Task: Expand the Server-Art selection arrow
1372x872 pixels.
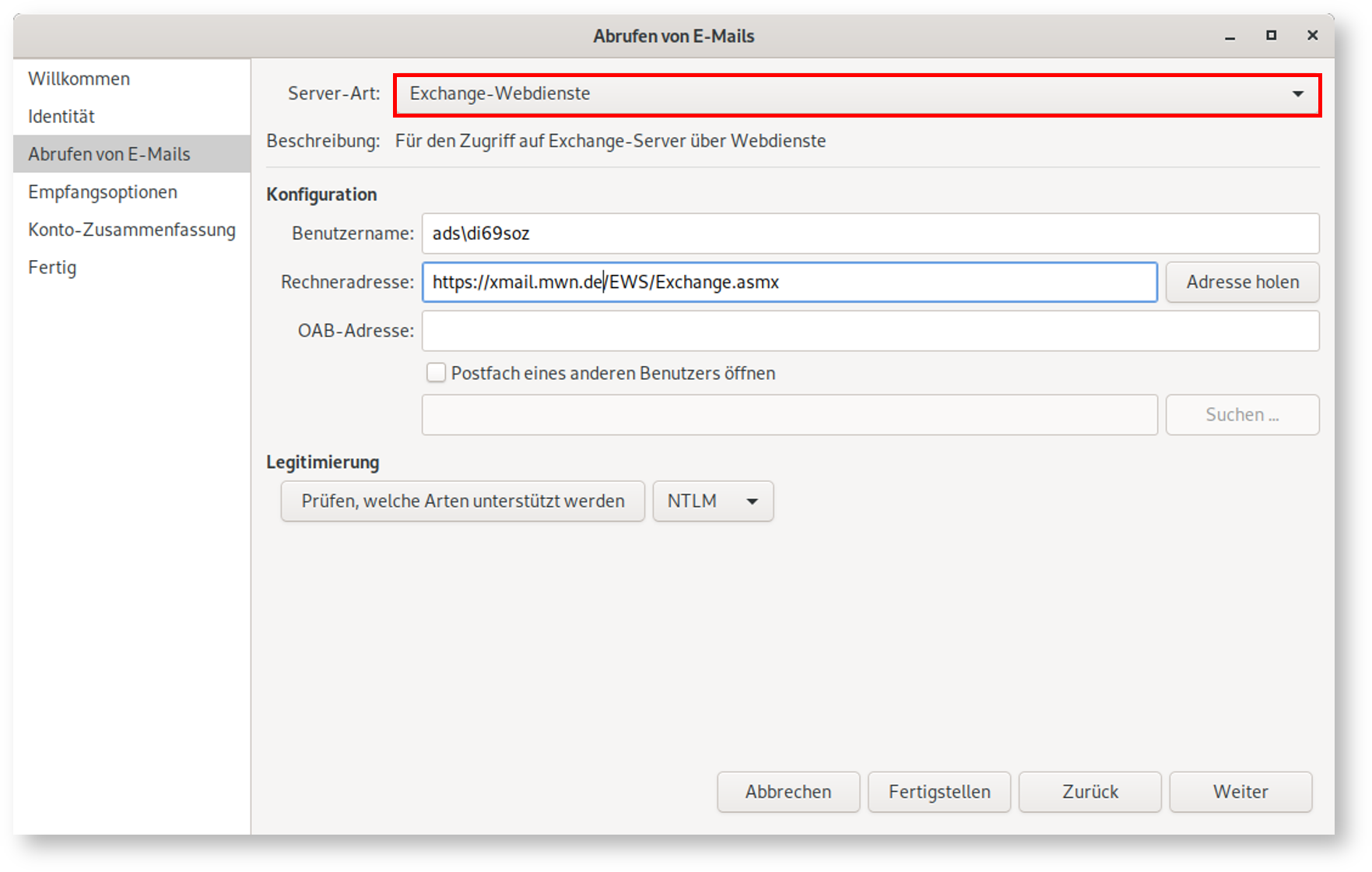Action: click(1298, 93)
